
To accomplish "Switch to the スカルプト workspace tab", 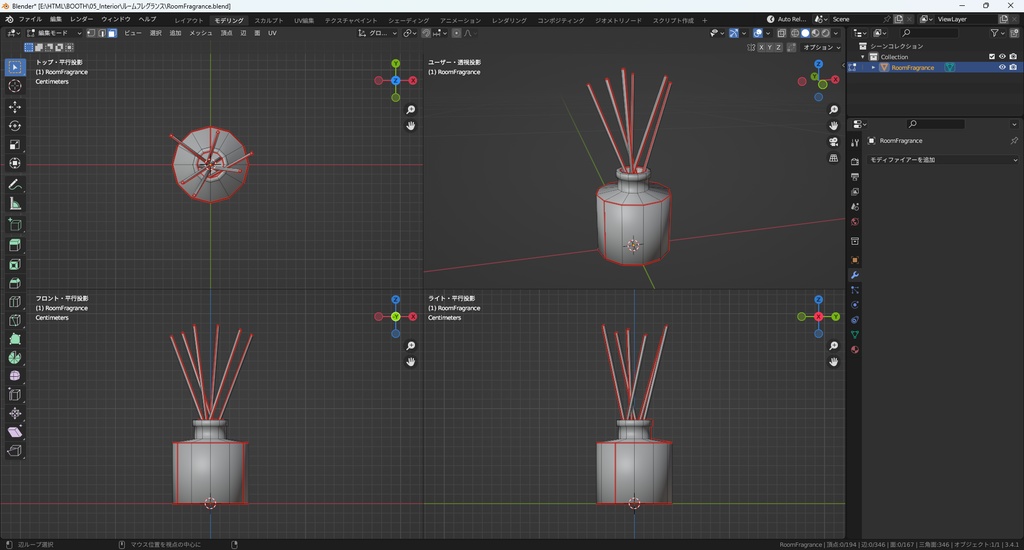I will coord(268,20).
